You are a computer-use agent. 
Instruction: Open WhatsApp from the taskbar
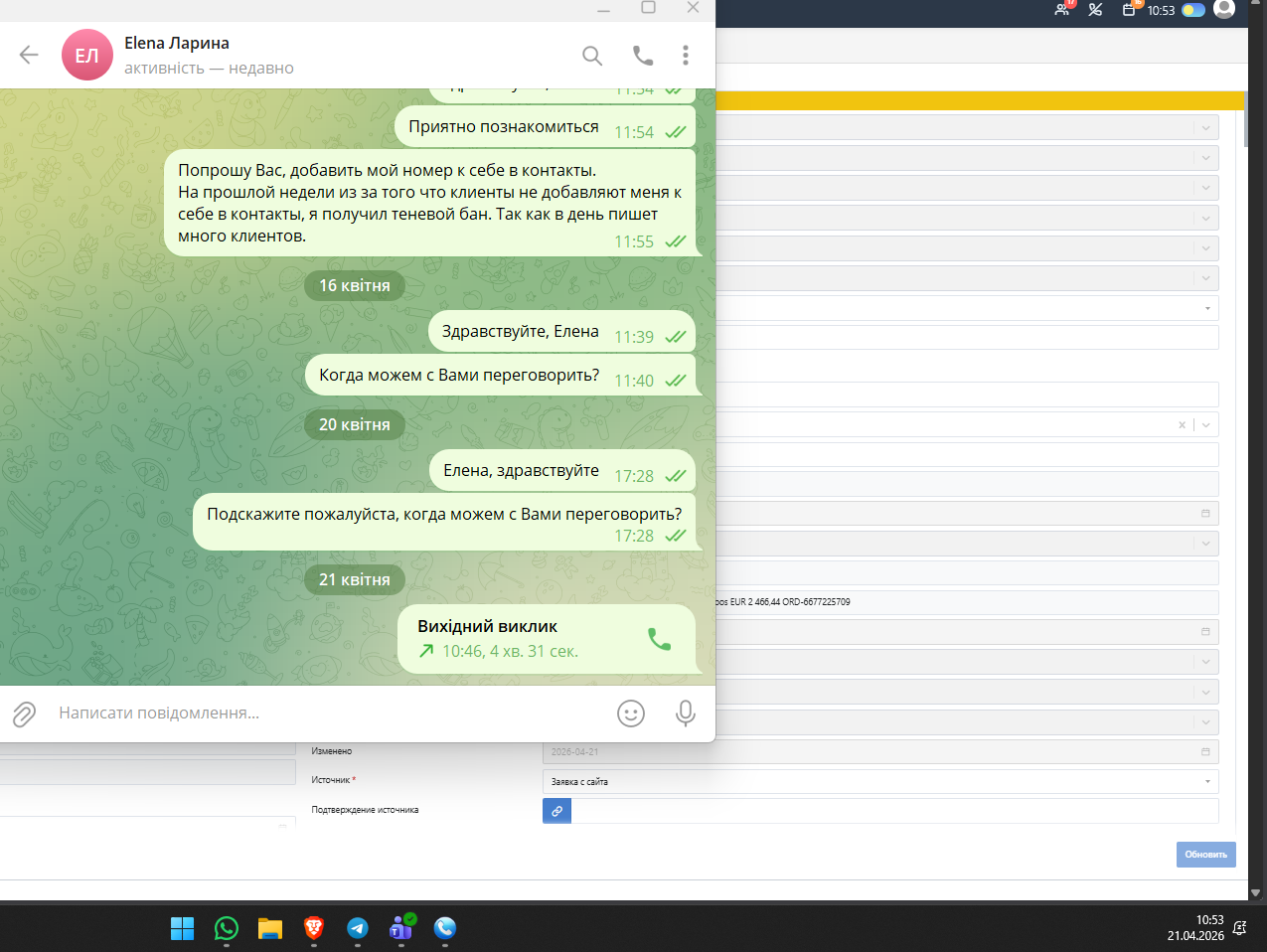pos(227,928)
